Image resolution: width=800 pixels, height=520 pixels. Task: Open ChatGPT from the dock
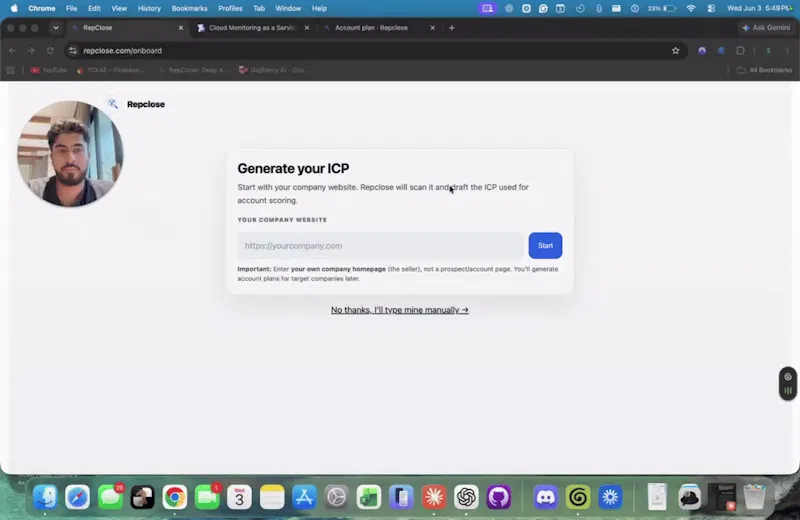[x=466, y=497]
